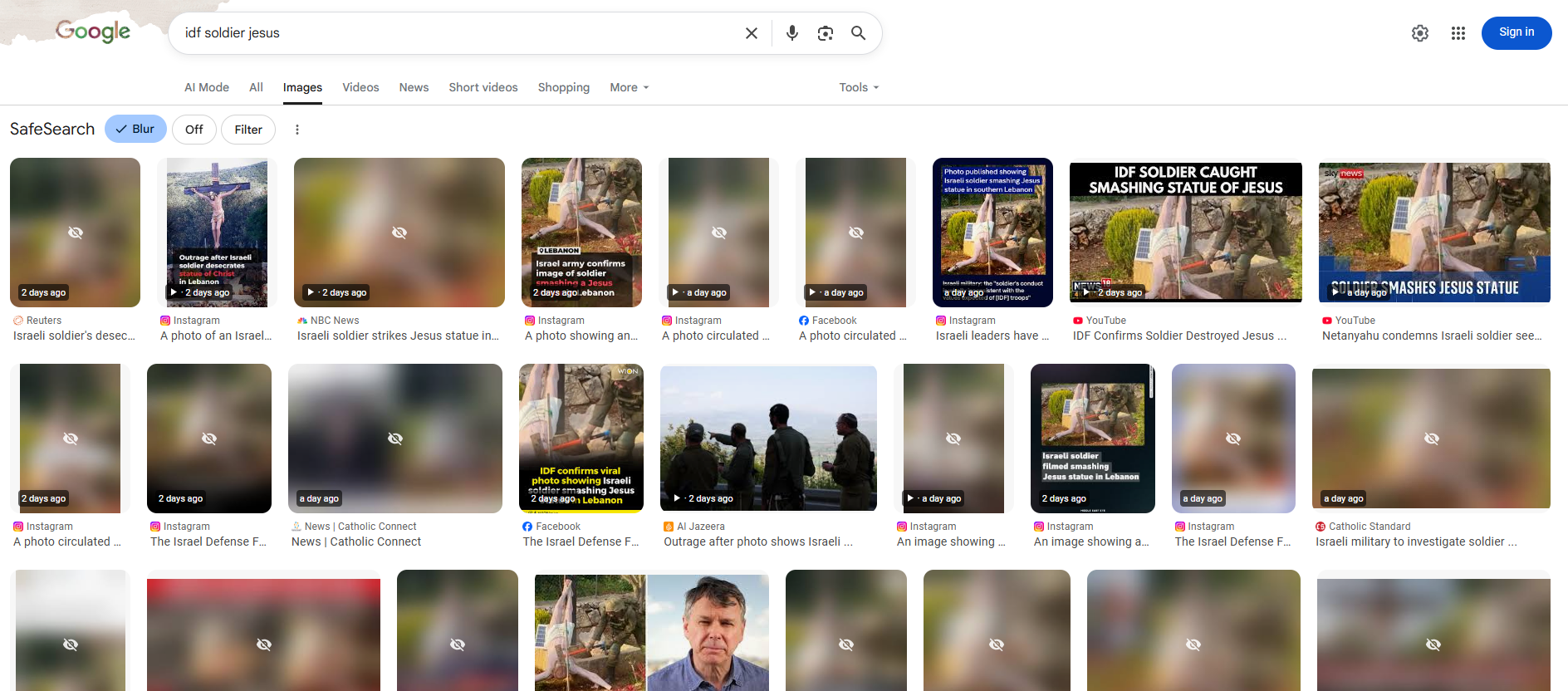Screen dimensions: 1568x691
Task: Click play icon on the NBC News thumbnail
Action: (310, 292)
